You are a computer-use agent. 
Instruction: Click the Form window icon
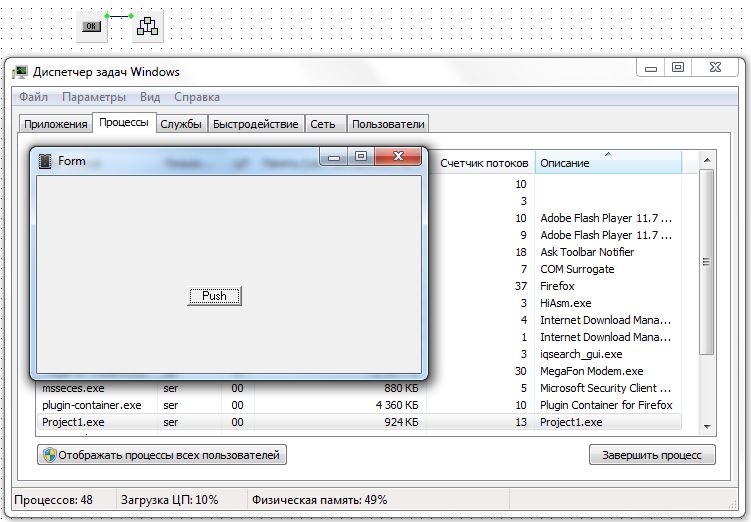coord(45,161)
